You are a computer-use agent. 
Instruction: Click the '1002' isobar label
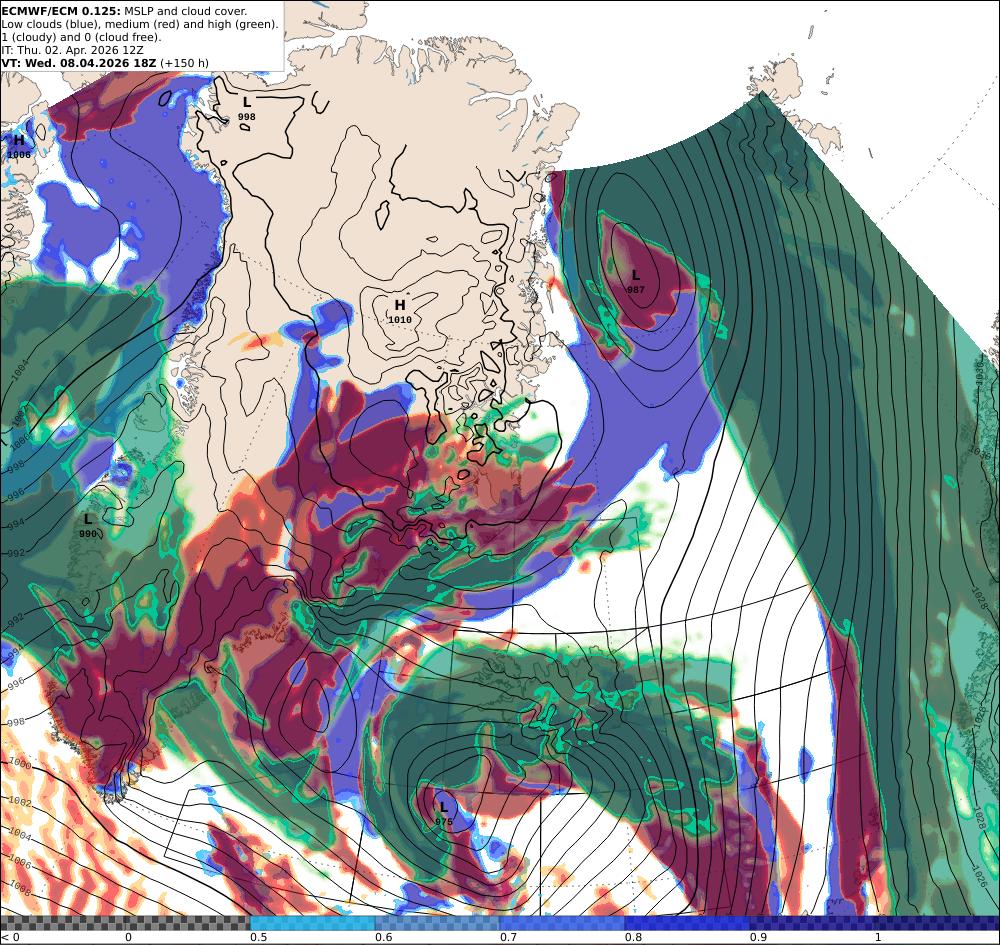pyautogui.click(x=20, y=802)
